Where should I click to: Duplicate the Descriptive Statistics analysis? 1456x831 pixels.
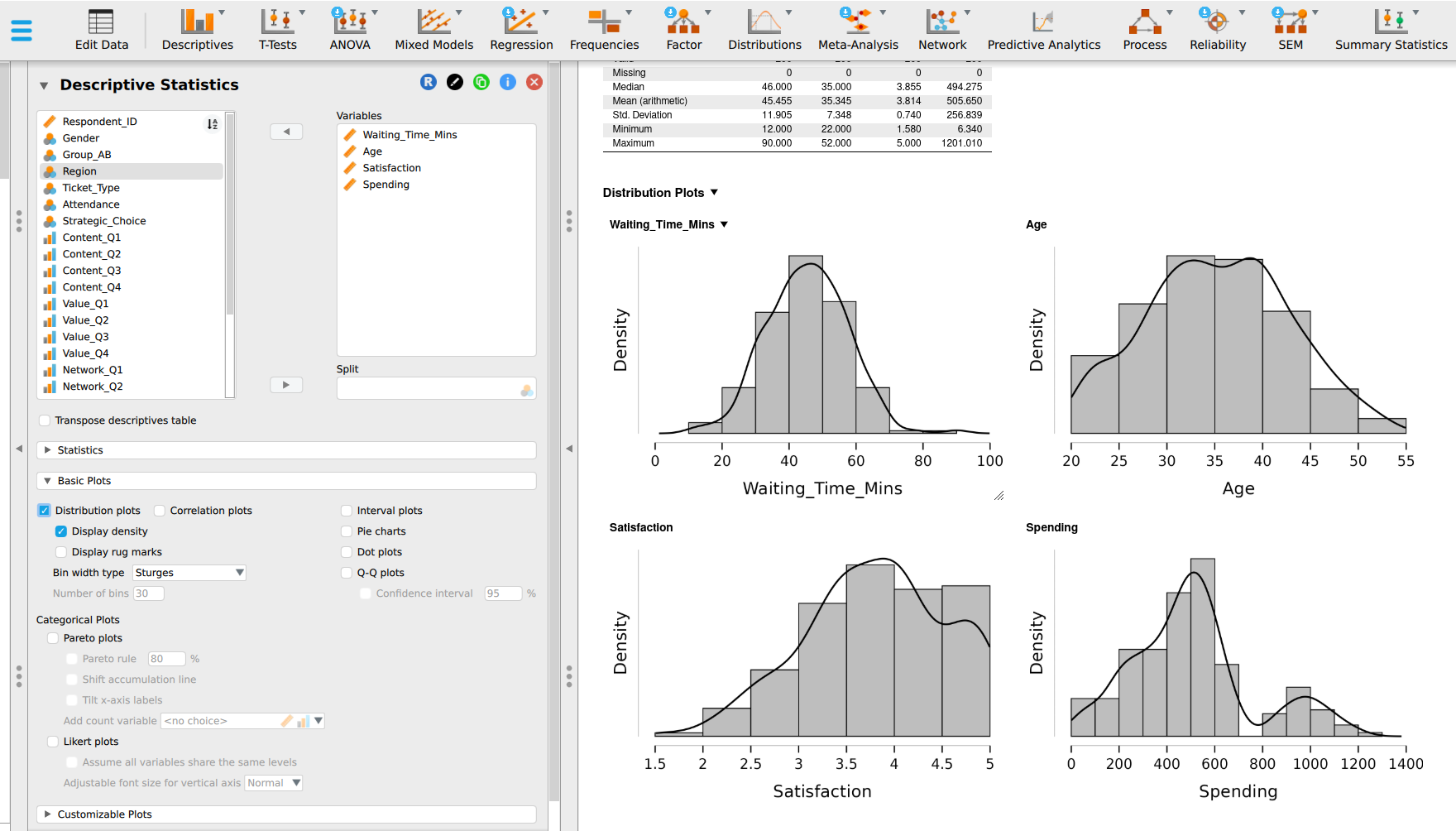(x=481, y=82)
